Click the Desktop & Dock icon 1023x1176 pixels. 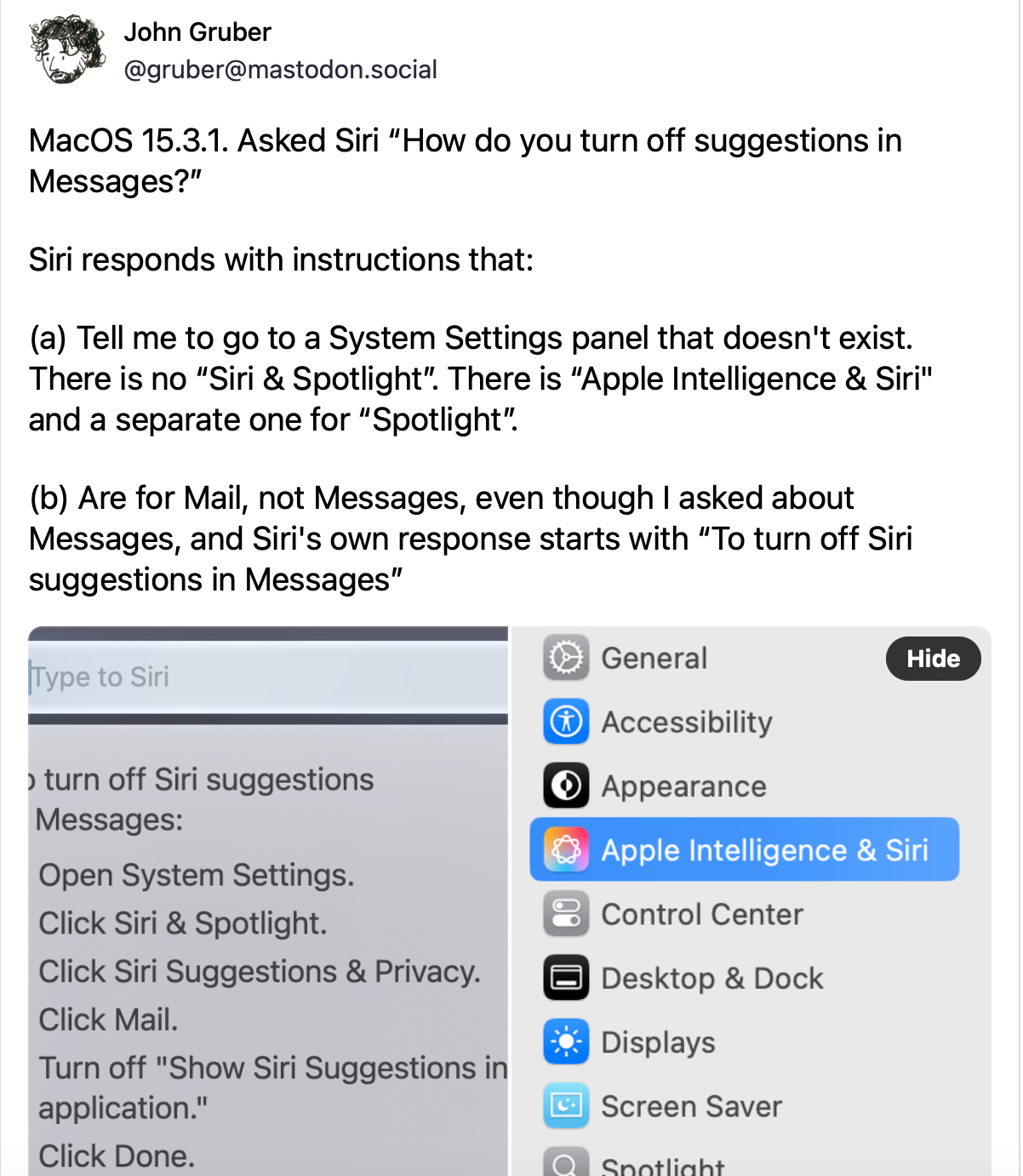click(x=566, y=978)
